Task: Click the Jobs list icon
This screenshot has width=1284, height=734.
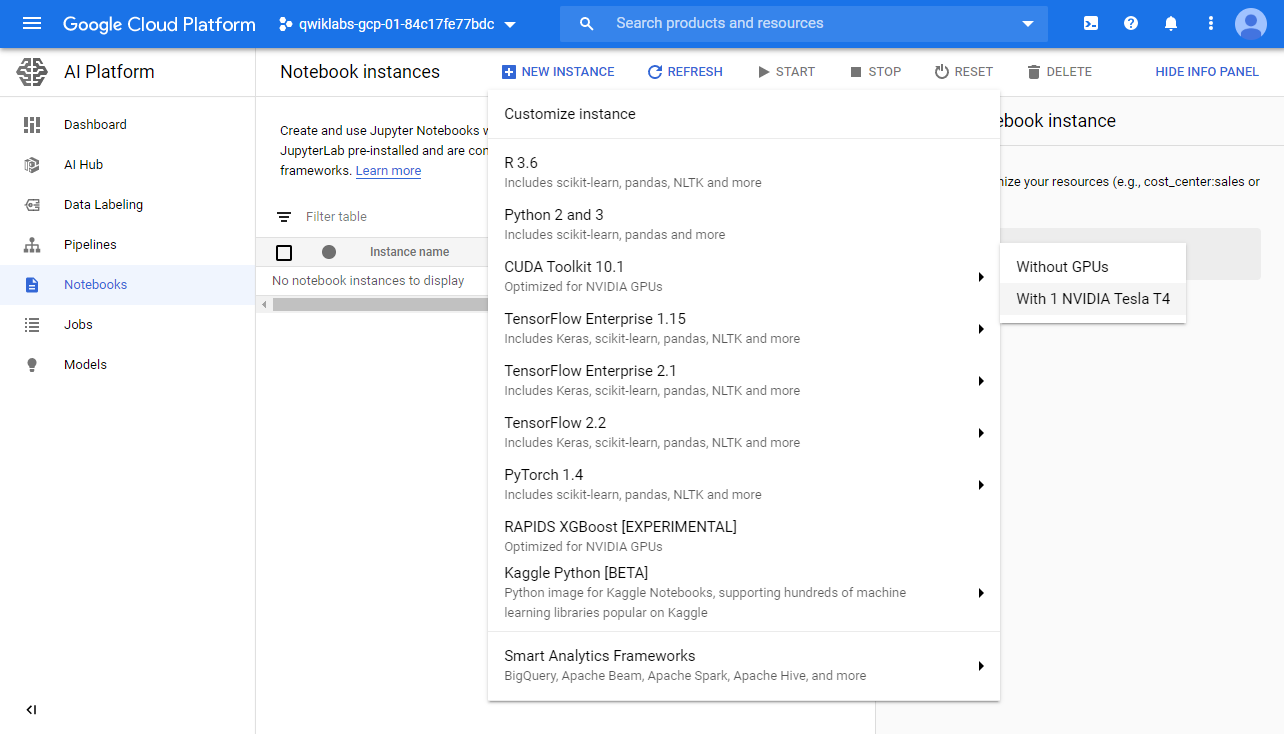Action: tap(32, 325)
